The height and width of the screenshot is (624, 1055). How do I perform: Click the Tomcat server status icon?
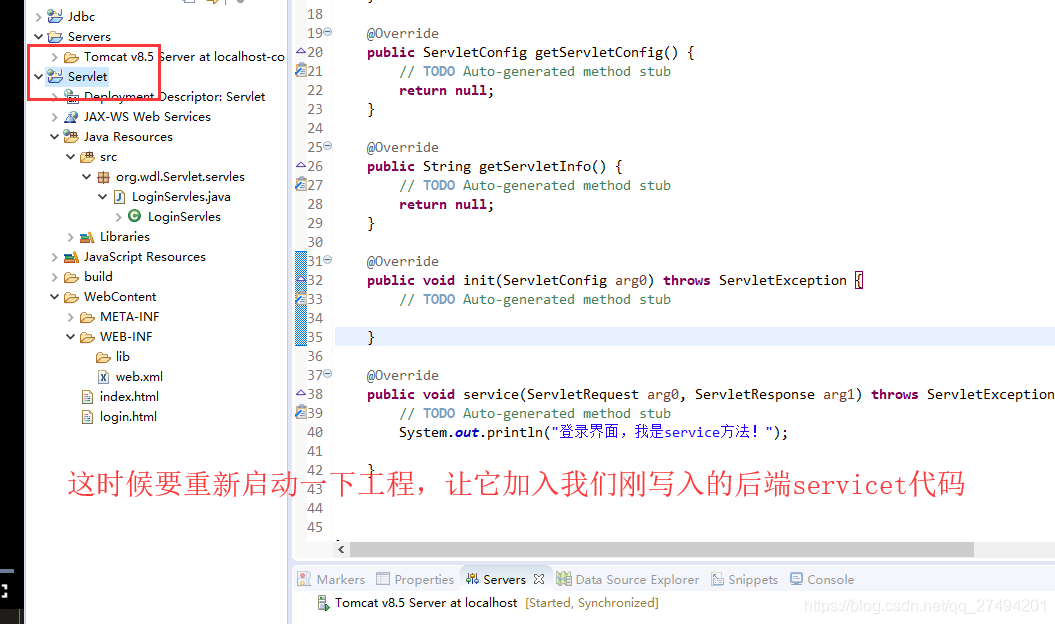(x=324, y=603)
